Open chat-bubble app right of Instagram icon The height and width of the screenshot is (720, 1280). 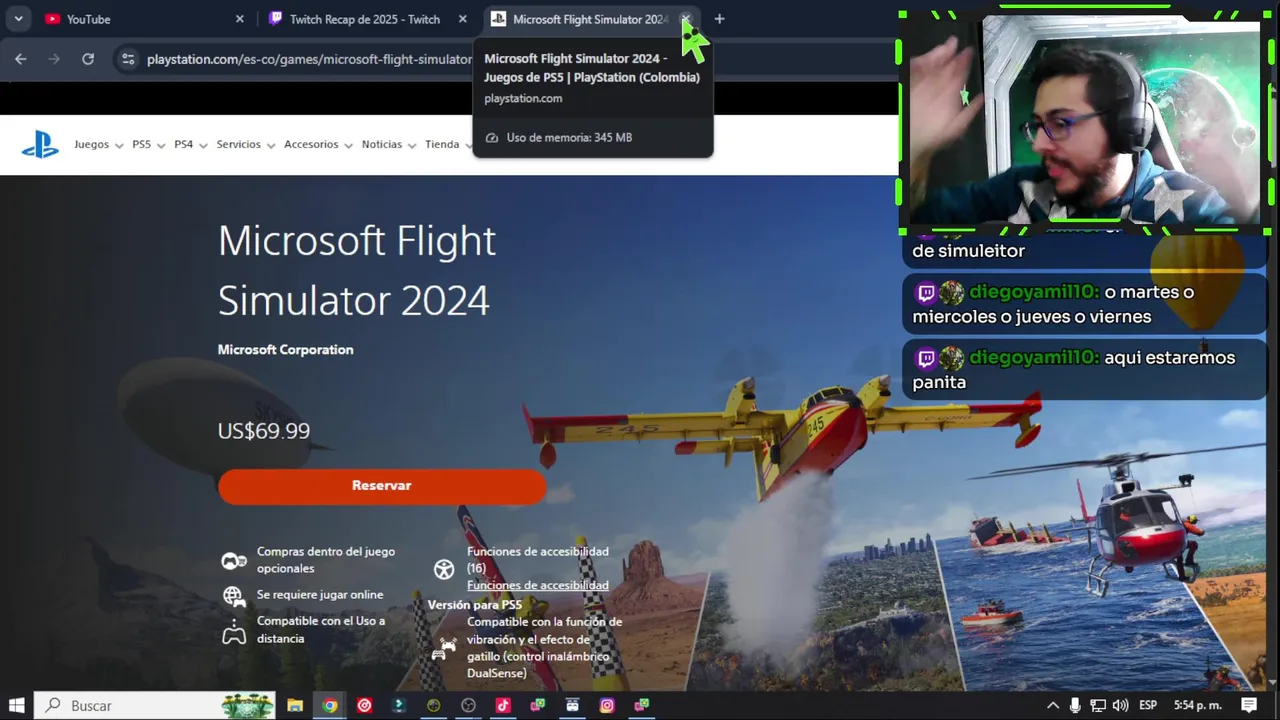642,705
